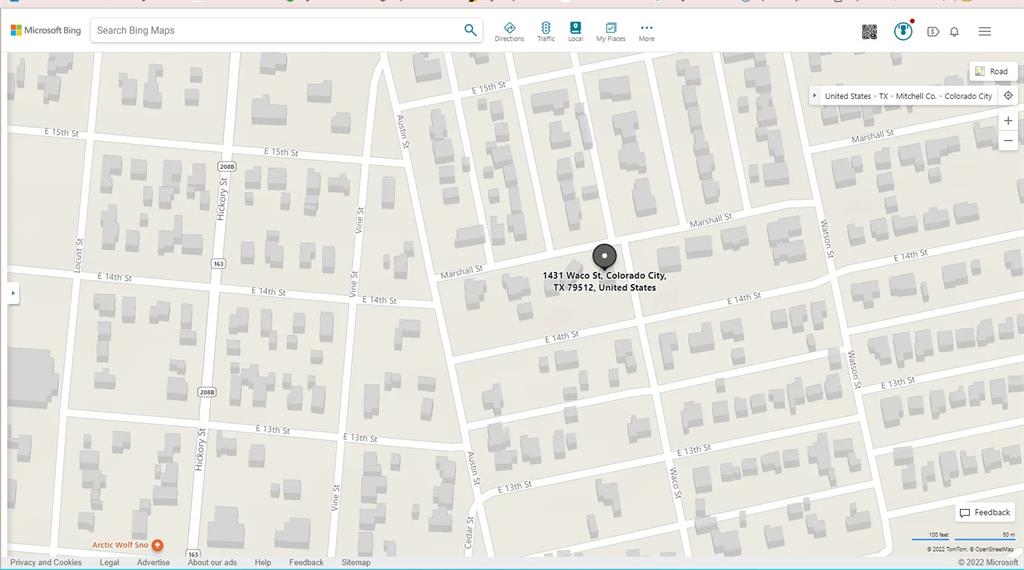
Task: Open the Privacy and Cookies link
Action: coord(46,562)
